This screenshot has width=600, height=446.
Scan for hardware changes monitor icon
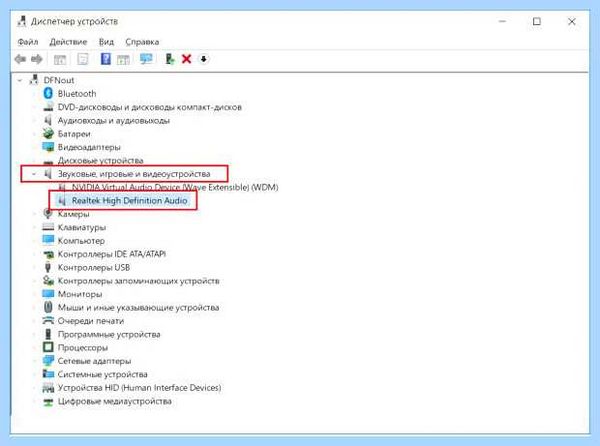pyautogui.click(x=146, y=59)
